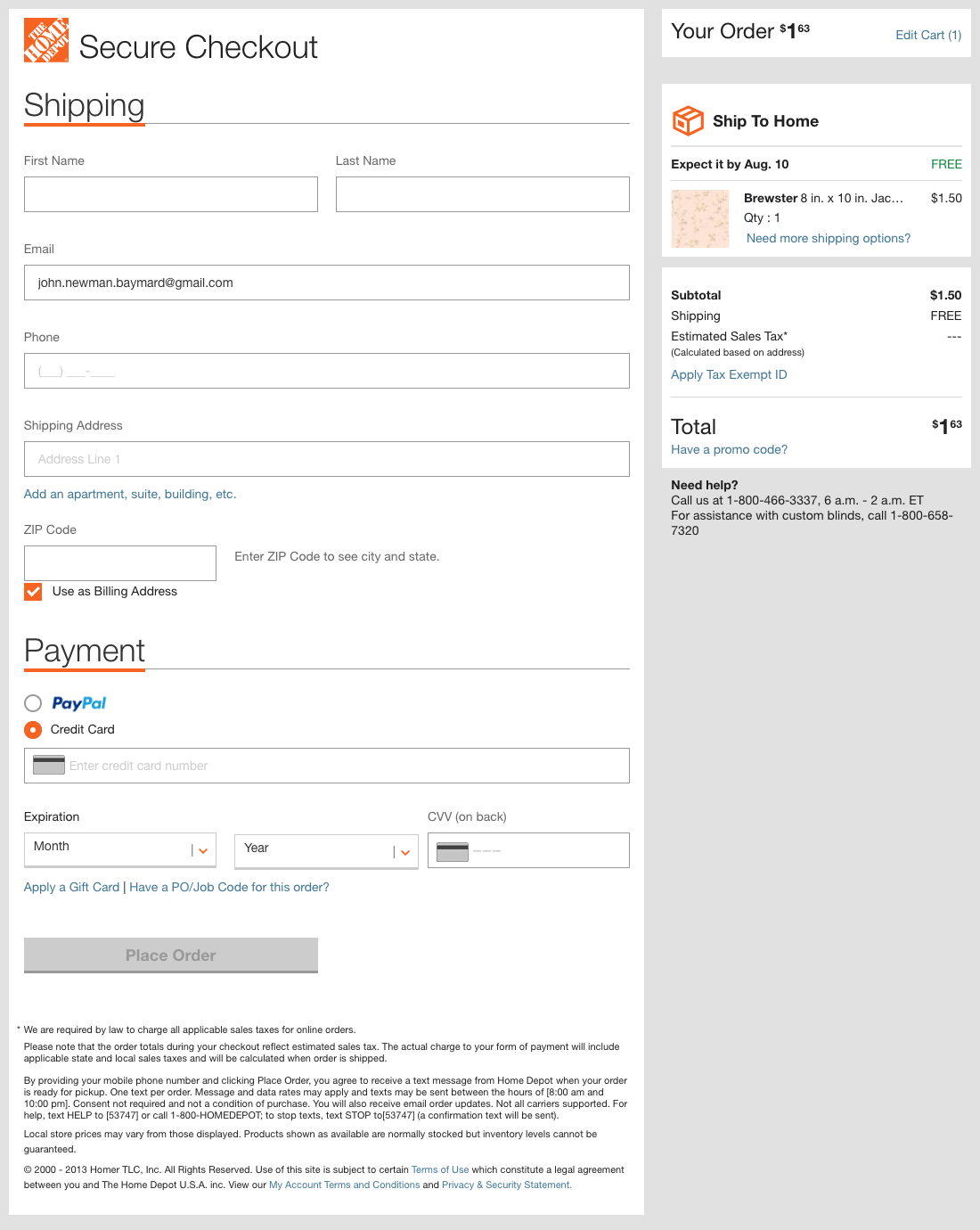The width and height of the screenshot is (980, 1230).
Task: Click the Place Order button
Action: tap(170, 955)
